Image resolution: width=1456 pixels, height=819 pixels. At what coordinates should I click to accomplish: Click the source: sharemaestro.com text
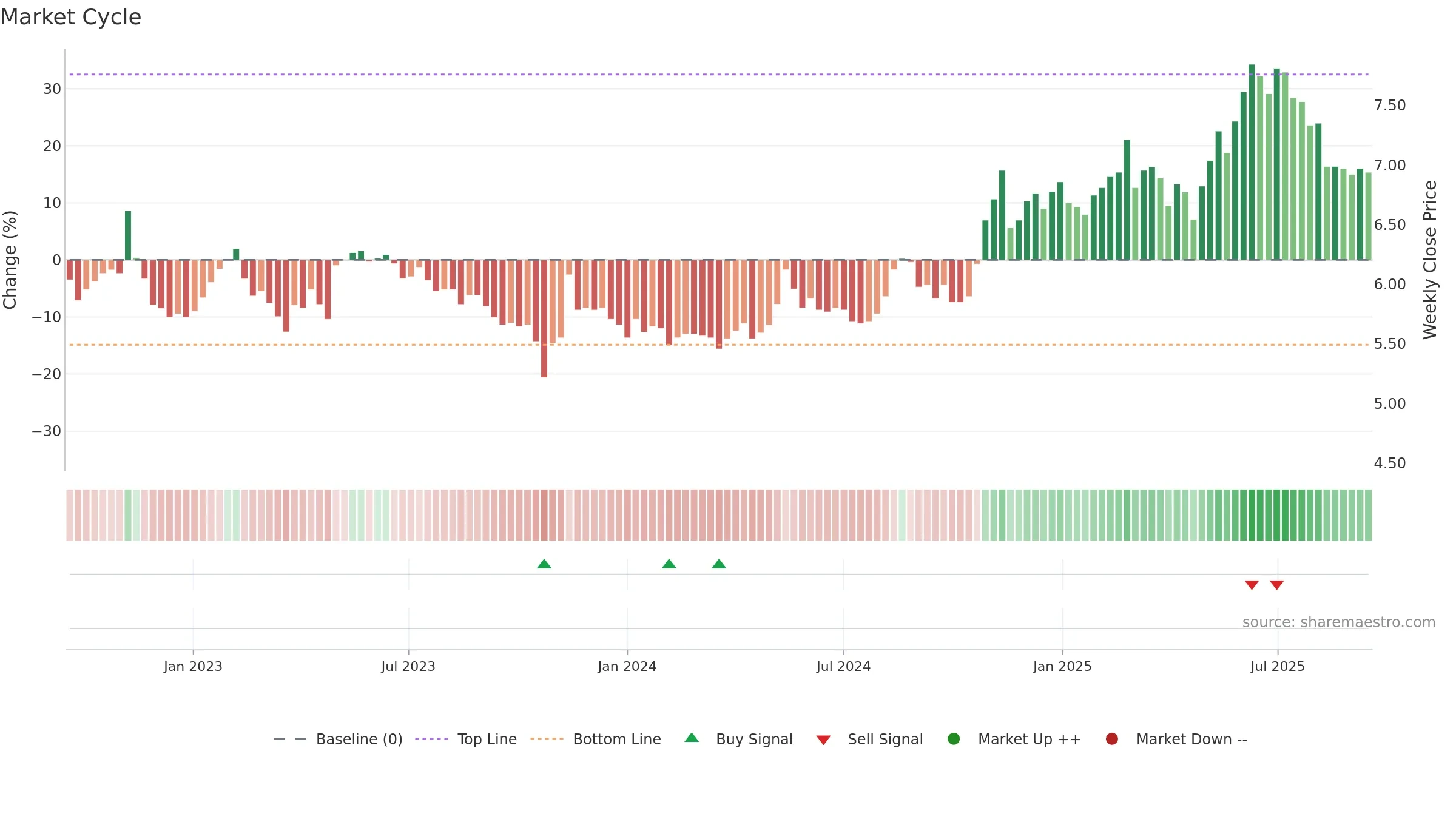[1338, 622]
